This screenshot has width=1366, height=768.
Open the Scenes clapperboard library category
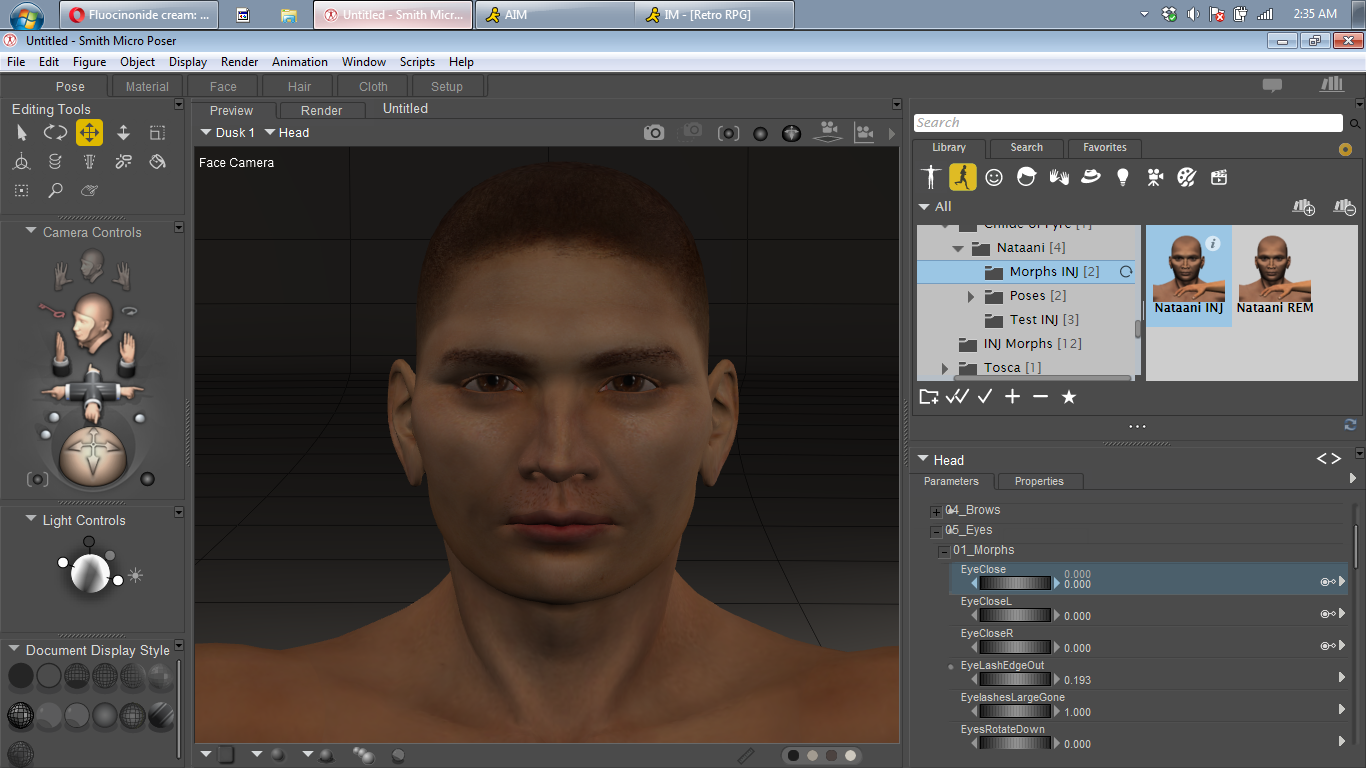[x=1219, y=177]
